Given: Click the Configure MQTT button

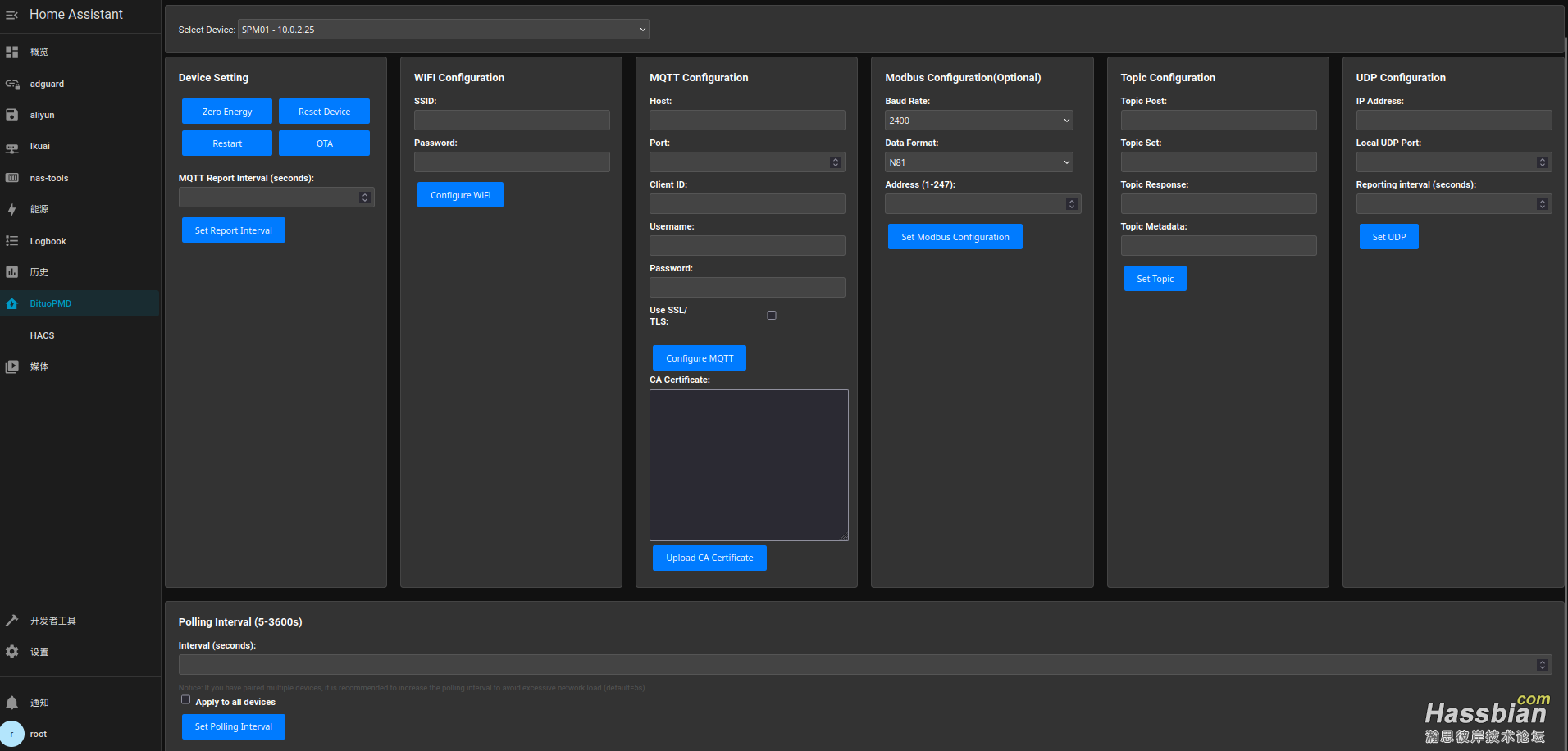Looking at the screenshot, I should (700, 358).
